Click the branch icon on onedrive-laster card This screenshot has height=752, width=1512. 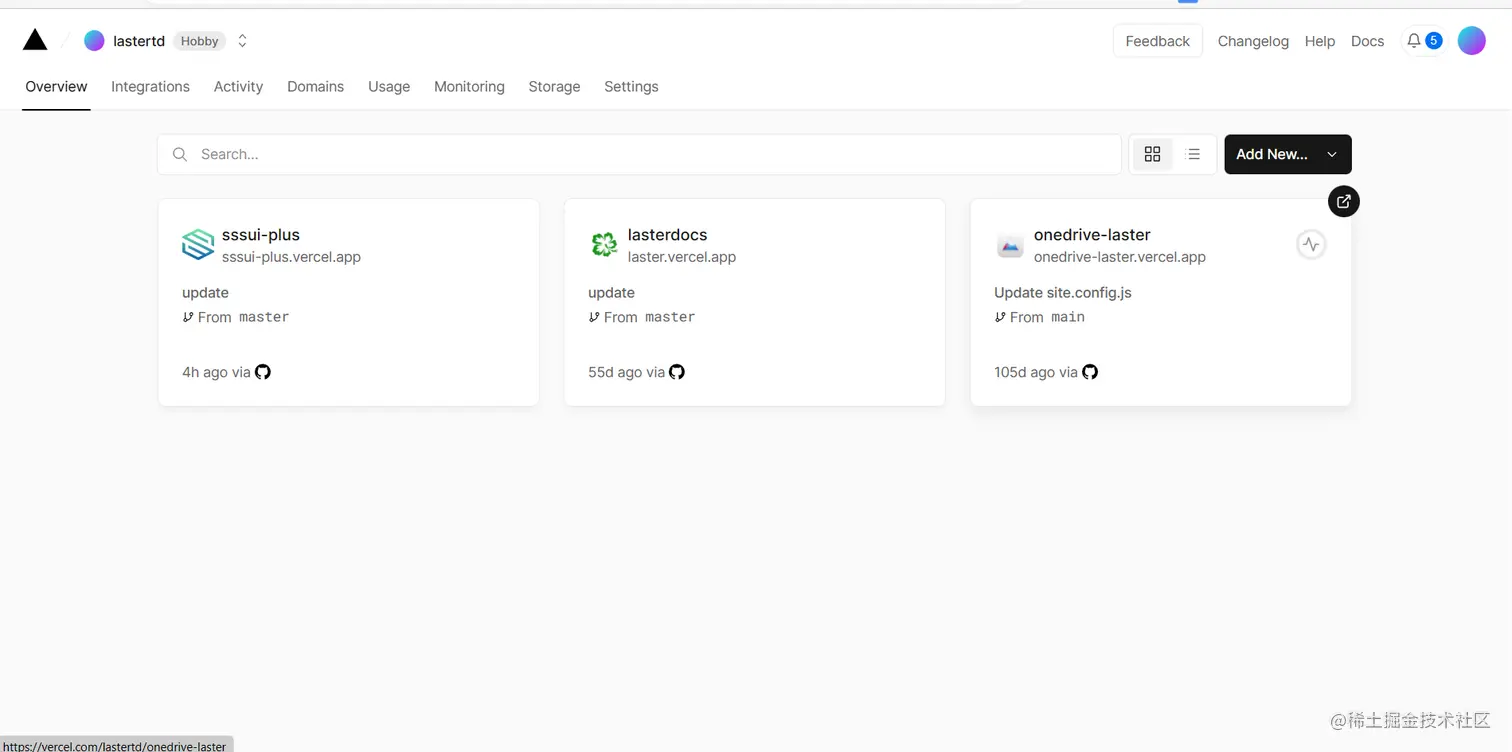tap(1000, 317)
